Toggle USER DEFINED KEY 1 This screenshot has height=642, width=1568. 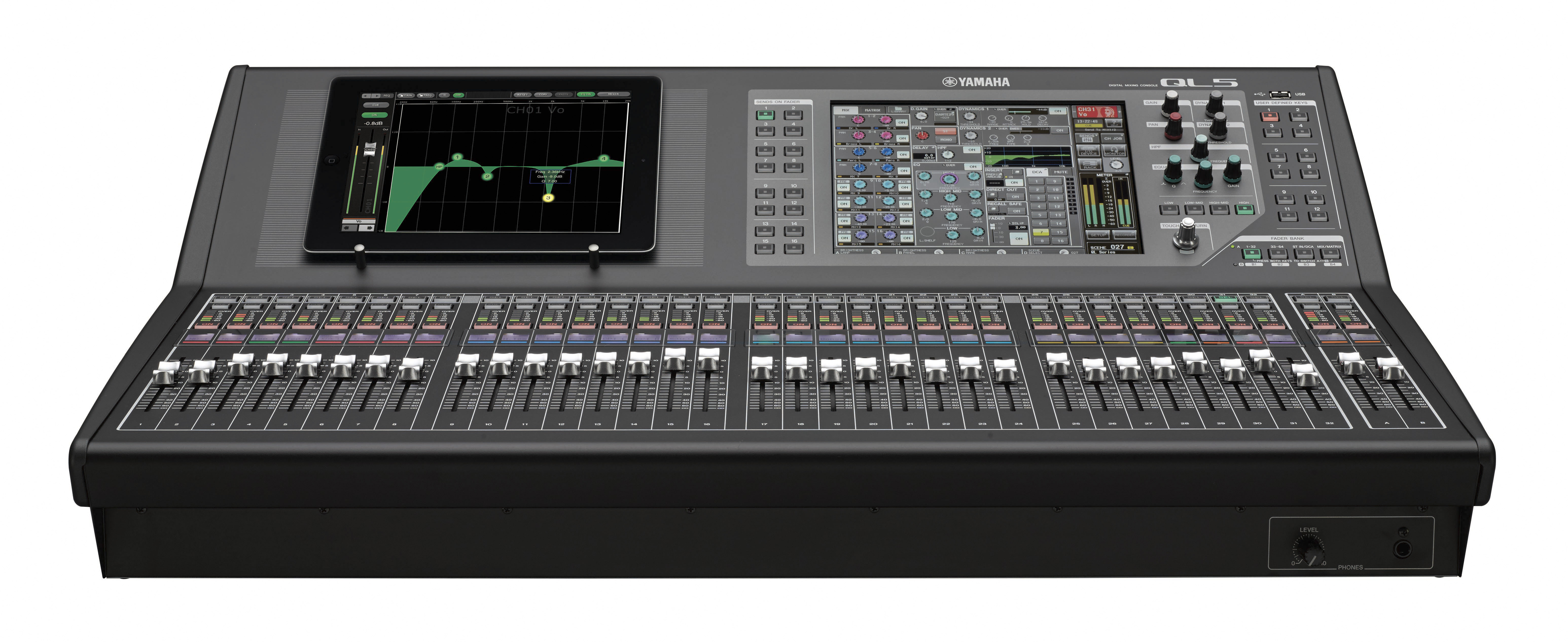[1270, 117]
